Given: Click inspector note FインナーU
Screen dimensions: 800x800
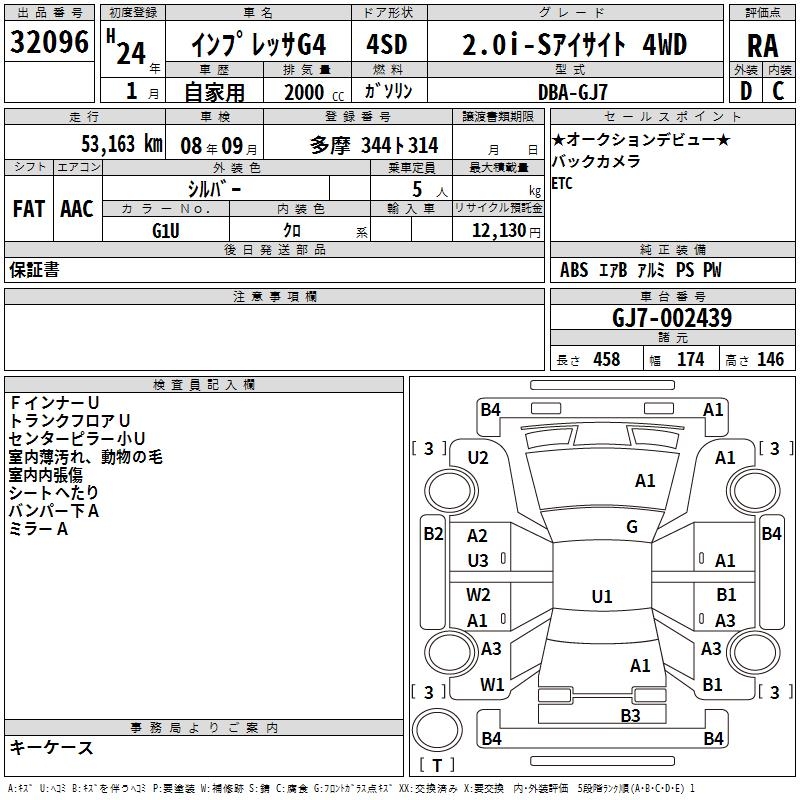Looking at the screenshot, I should coord(55,403).
